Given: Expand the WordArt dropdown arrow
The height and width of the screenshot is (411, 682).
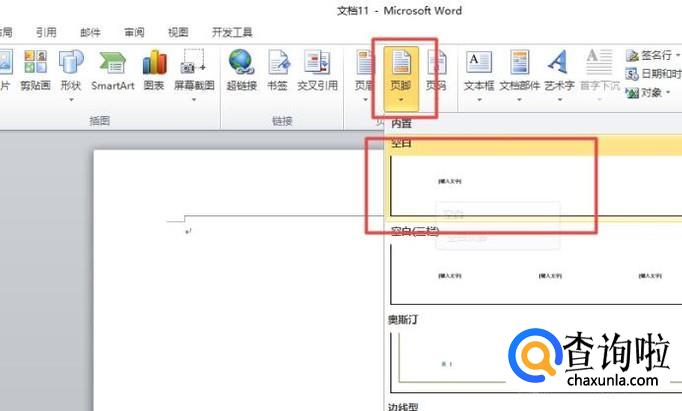Looking at the screenshot, I should [560, 100].
